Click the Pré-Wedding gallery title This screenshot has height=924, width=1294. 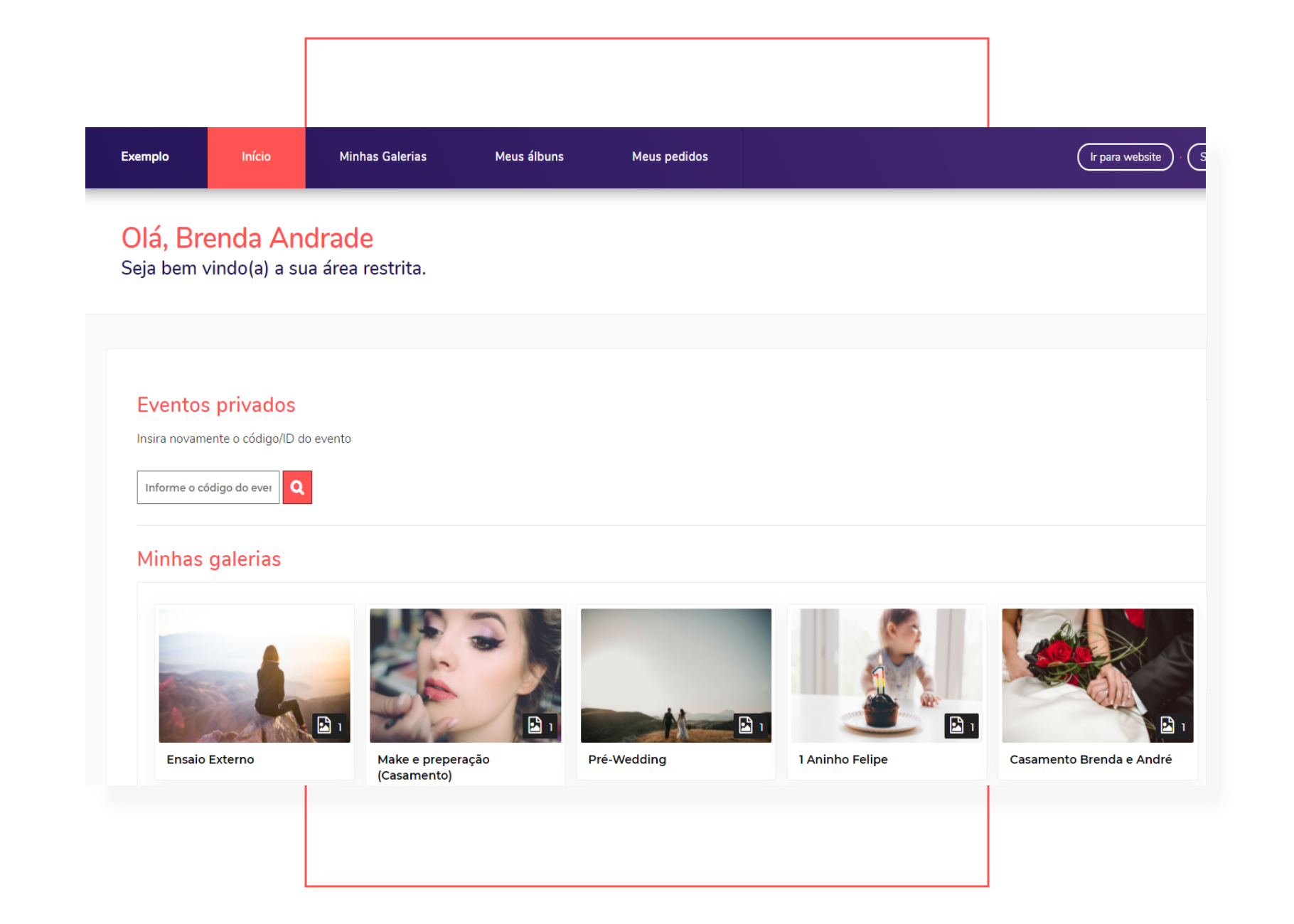pos(627,760)
